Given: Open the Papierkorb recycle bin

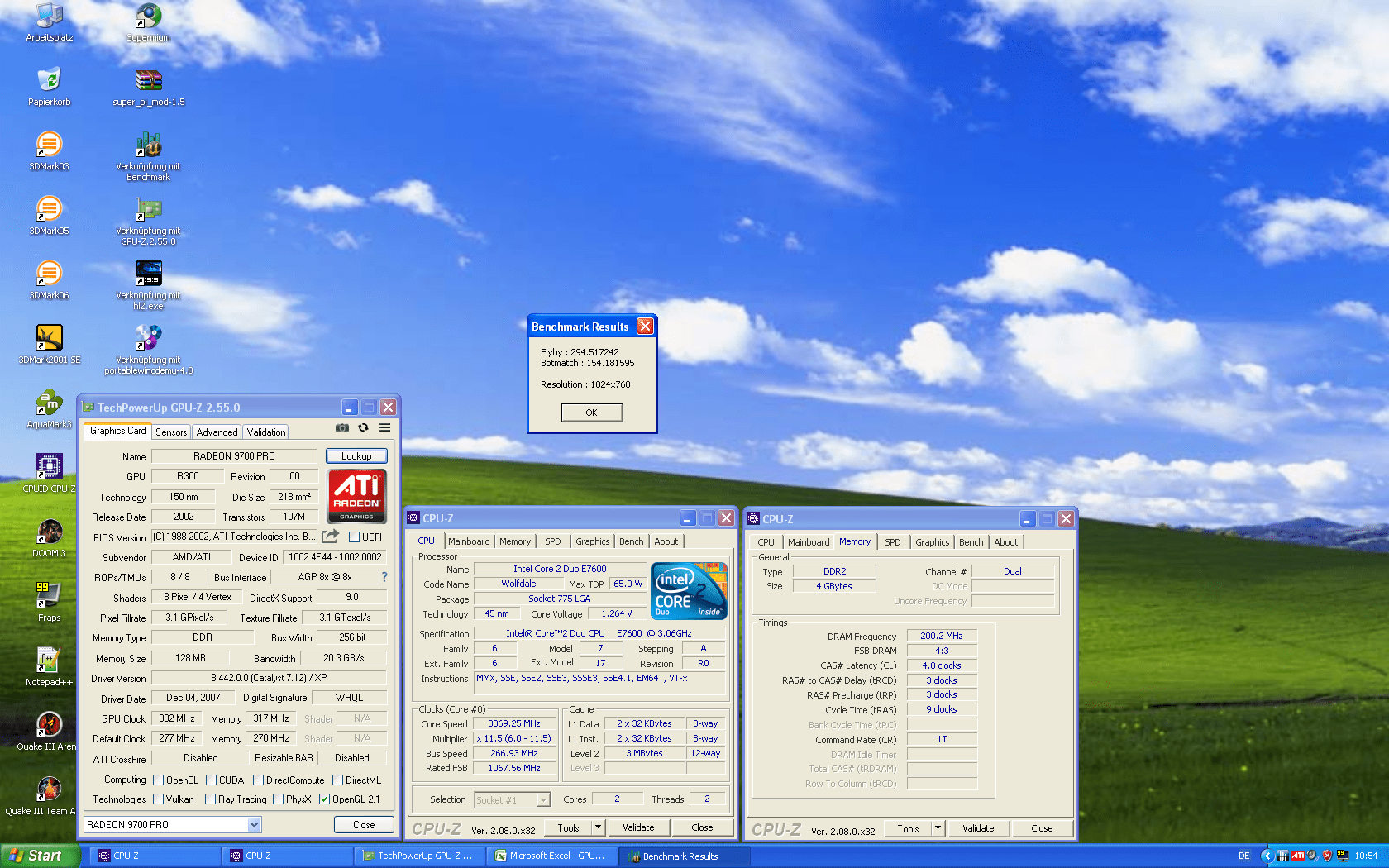Looking at the screenshot, I should 50,87.
